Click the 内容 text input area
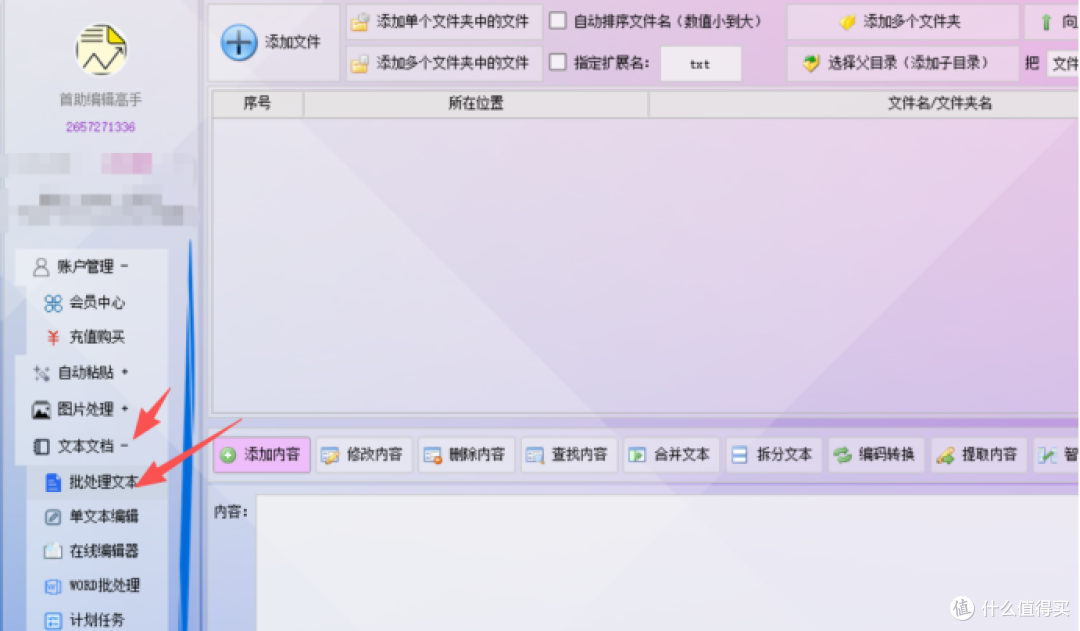This screenshot has height=631, width=1080. pos(668,562)
